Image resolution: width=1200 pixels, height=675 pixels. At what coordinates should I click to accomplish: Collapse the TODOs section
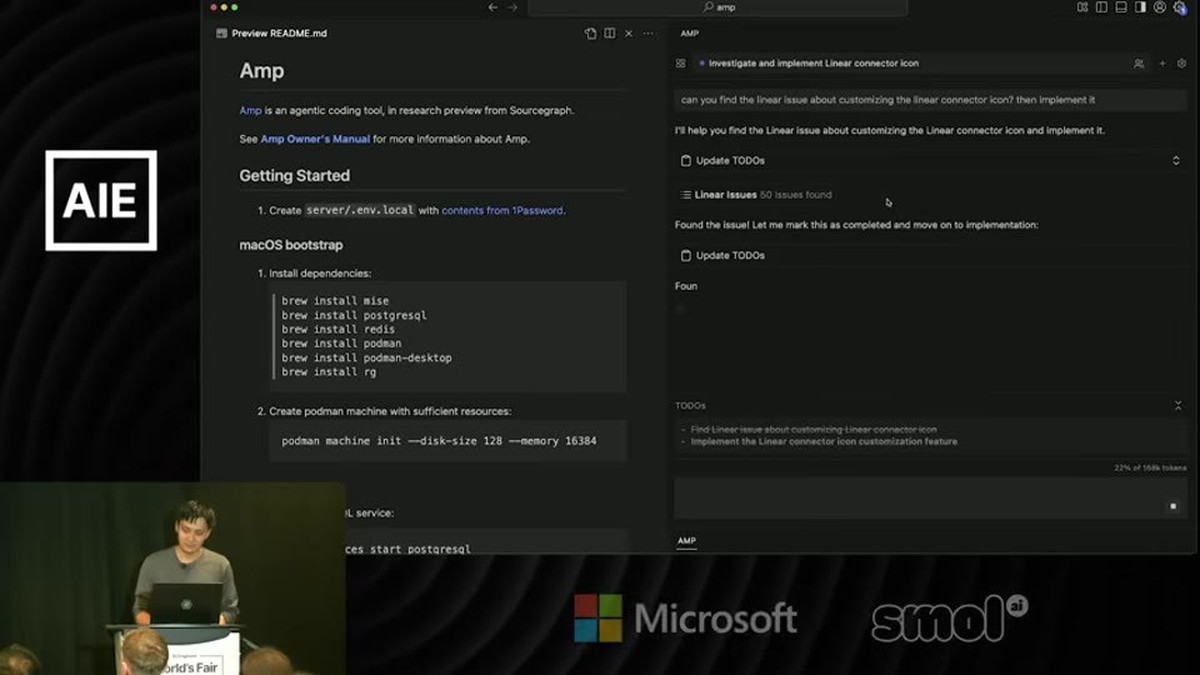tap(1178, 405)
